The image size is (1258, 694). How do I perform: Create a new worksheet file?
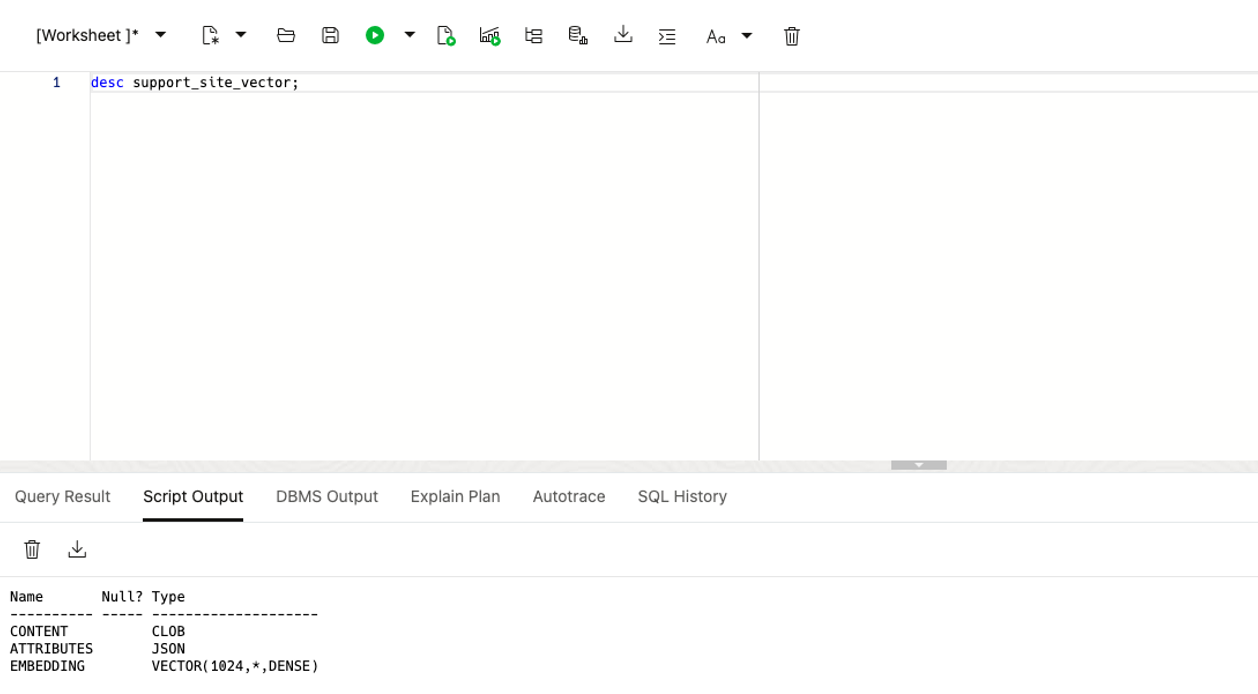tap(210, 35)
